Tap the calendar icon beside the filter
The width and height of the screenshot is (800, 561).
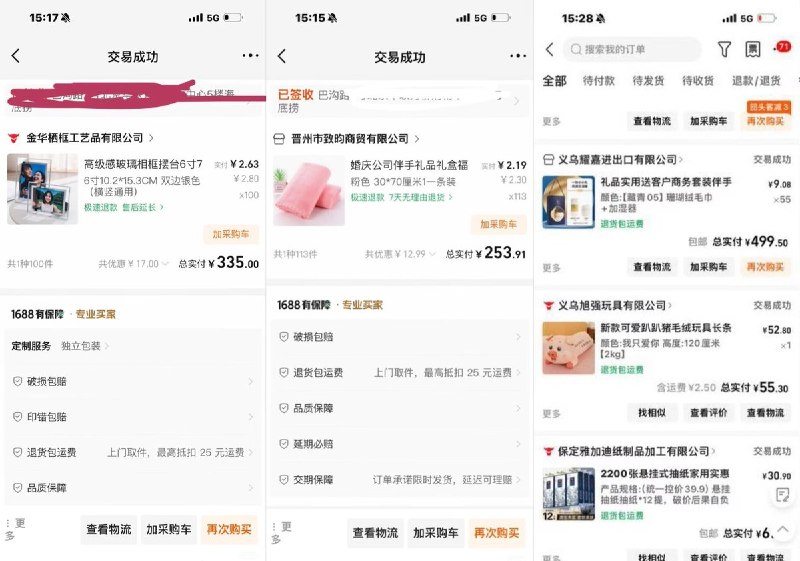click(753, 49)
